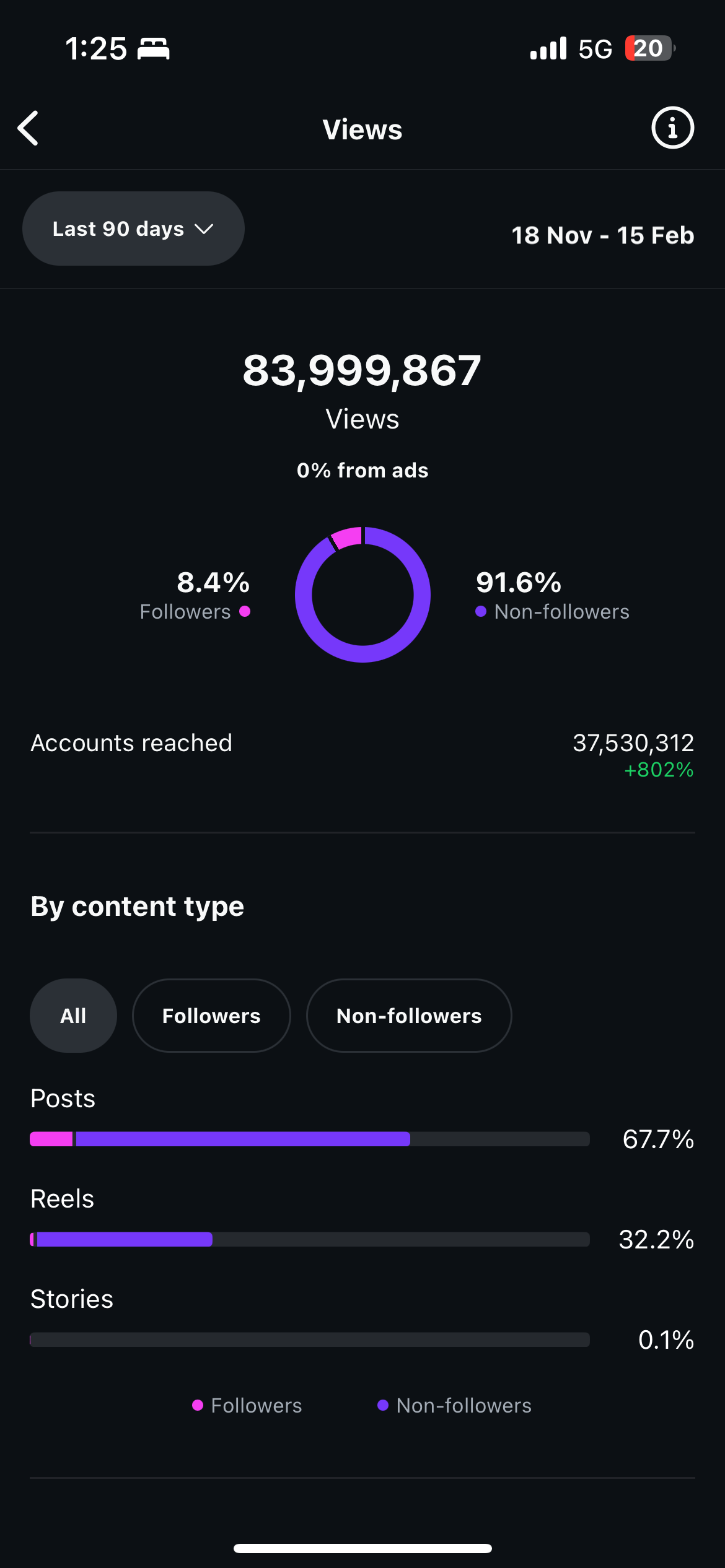This screenshot has height=1568, width=725.
Task: Tap the followers versus non-followers donut chart
Action: click(x=362, y=595)
